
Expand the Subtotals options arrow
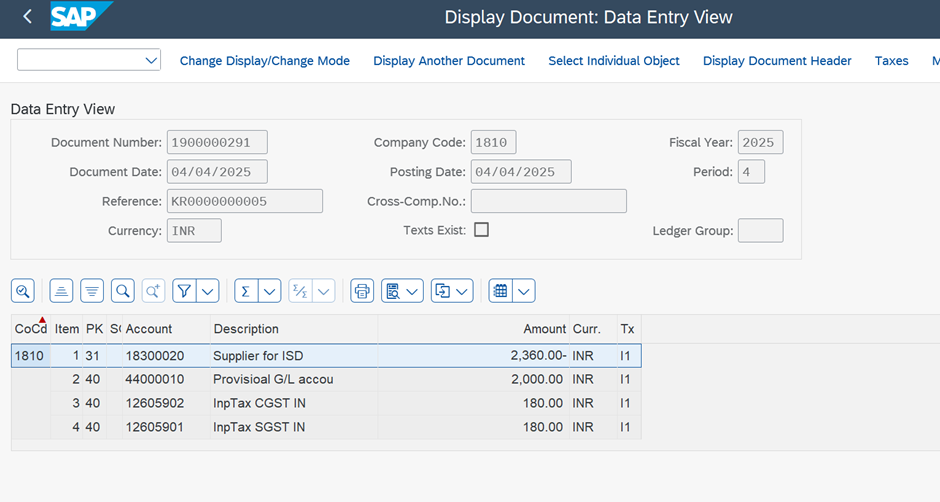[324, 291]
